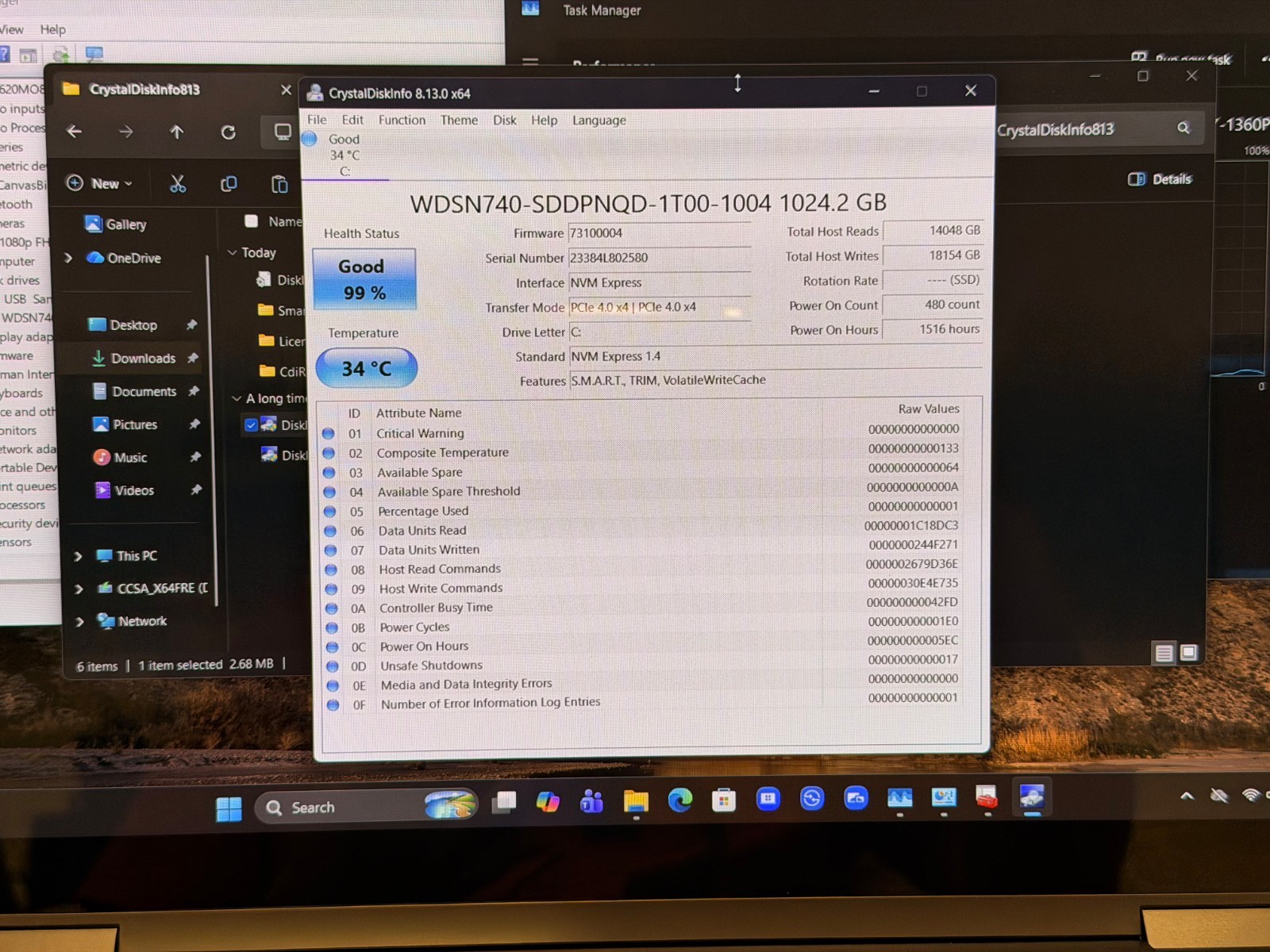Screen dimensions: 1270x952
Task: Click Wi-Fi icon in system tray
Action: pos(1252,794)
